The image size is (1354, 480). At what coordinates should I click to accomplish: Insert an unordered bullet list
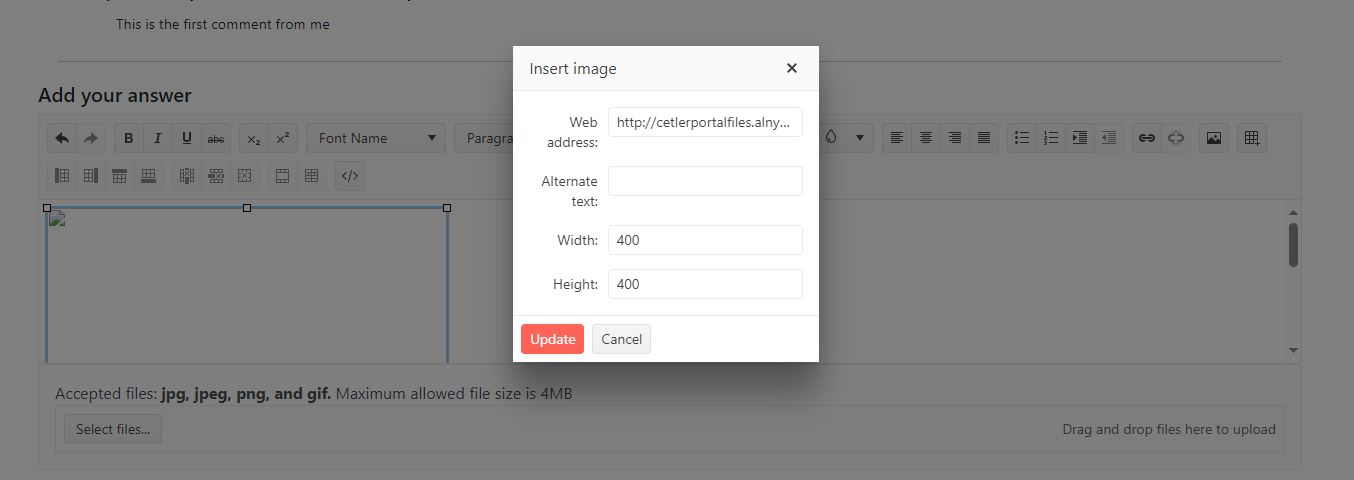tap(1022, 138)
